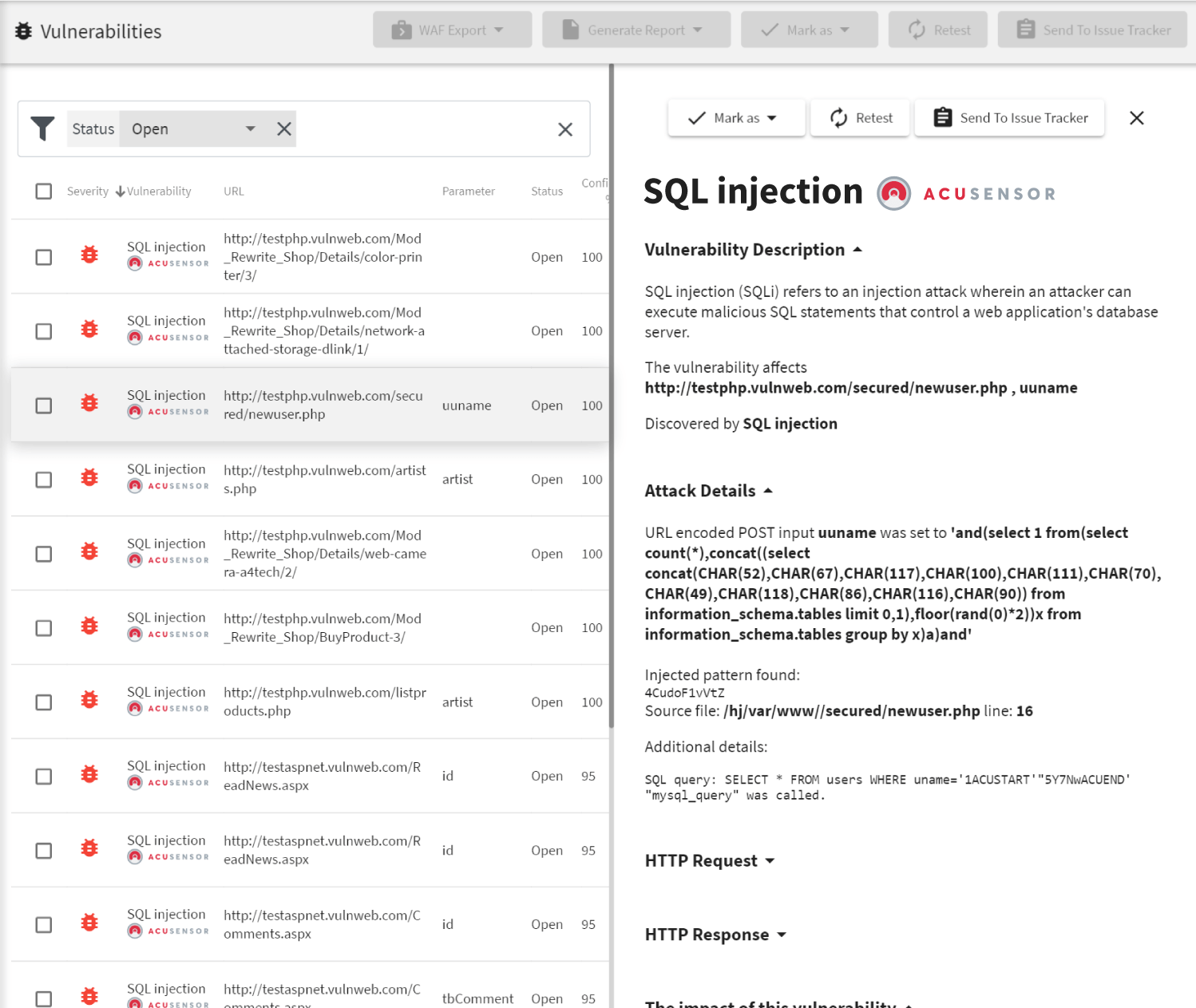Click the filter funnel icon
This screenshot has width=1196, height=1008.
point(44,128)
